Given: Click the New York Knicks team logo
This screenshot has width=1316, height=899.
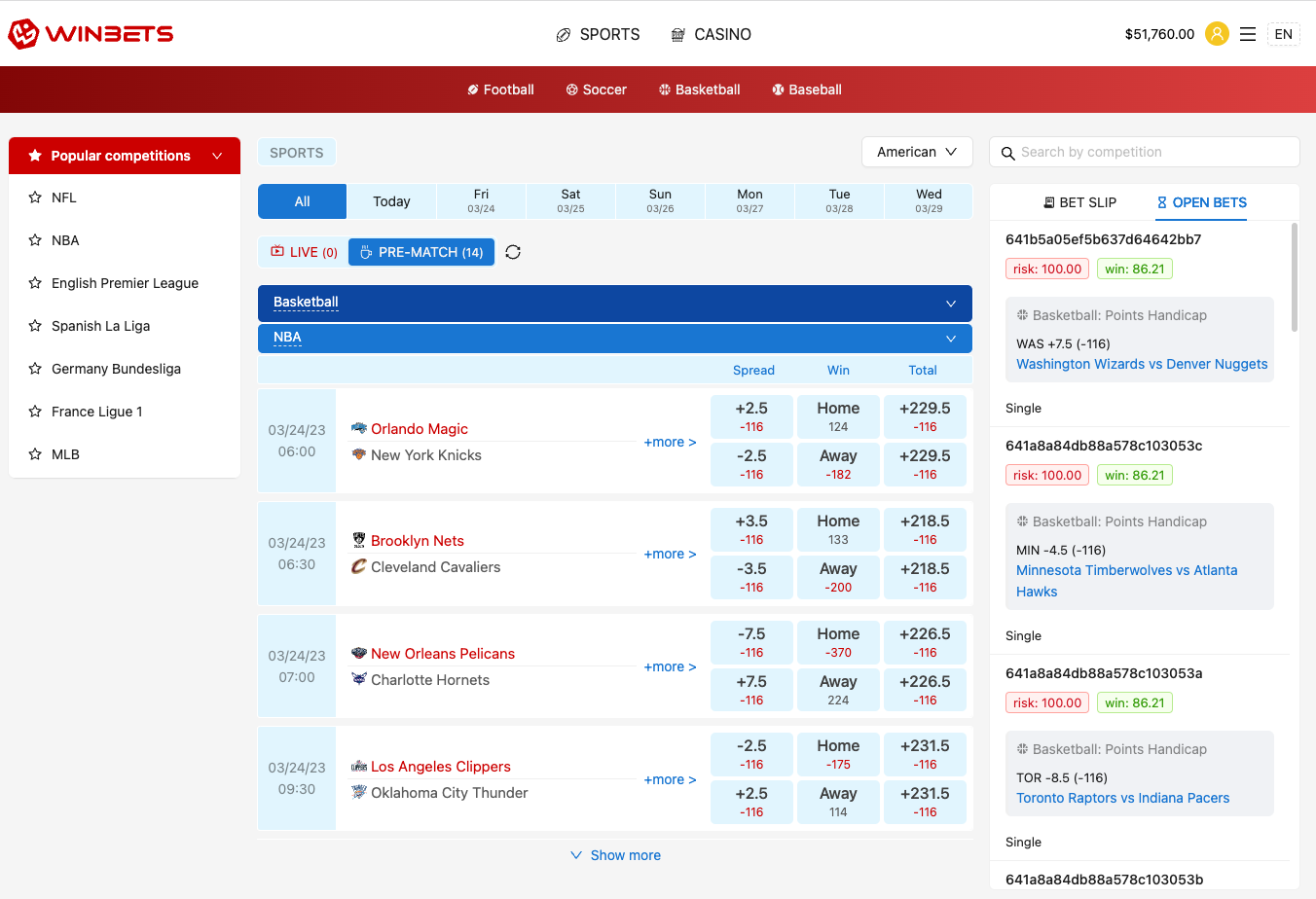Looking at the screenshot, I should click(x=359, y=454).
